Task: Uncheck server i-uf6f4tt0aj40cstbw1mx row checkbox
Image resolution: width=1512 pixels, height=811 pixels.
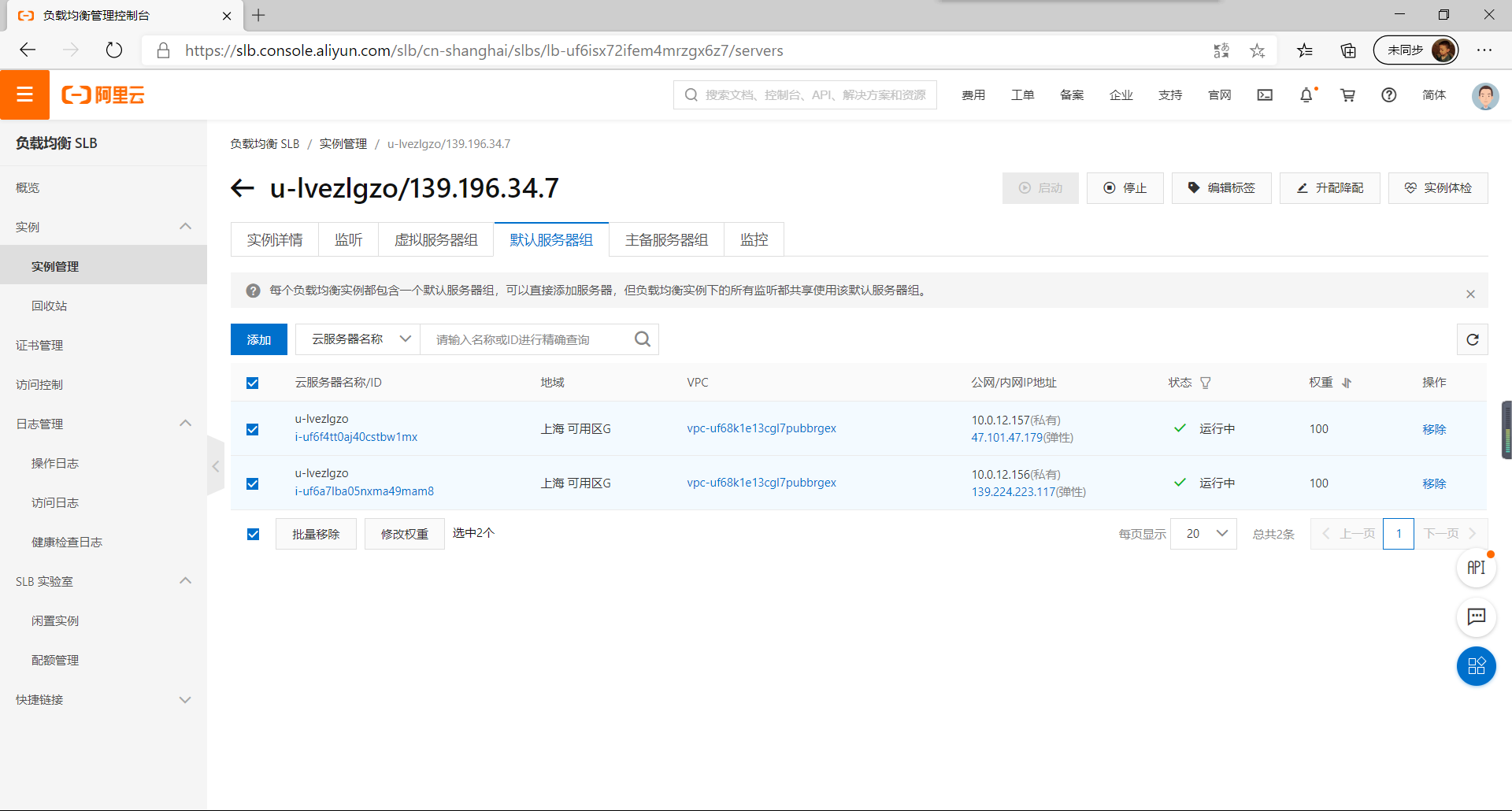Action: 252,429
